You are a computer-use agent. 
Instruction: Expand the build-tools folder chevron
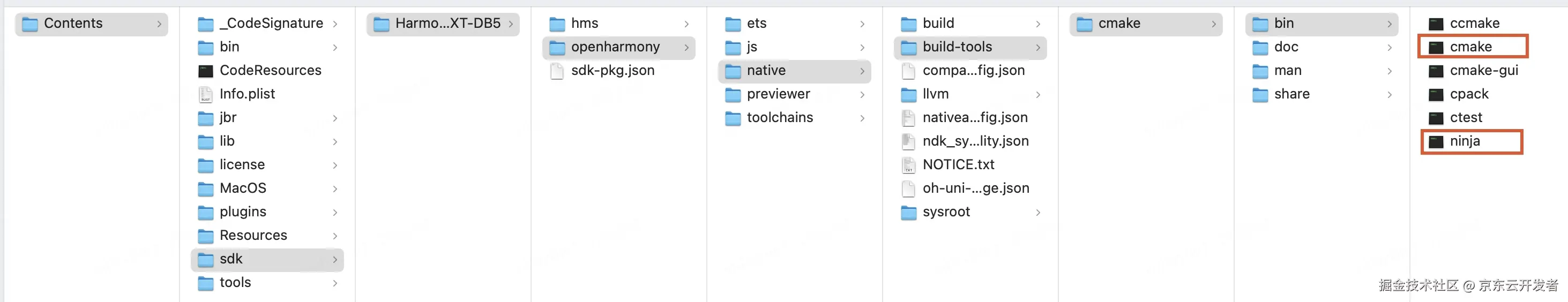click(1038, 48)
